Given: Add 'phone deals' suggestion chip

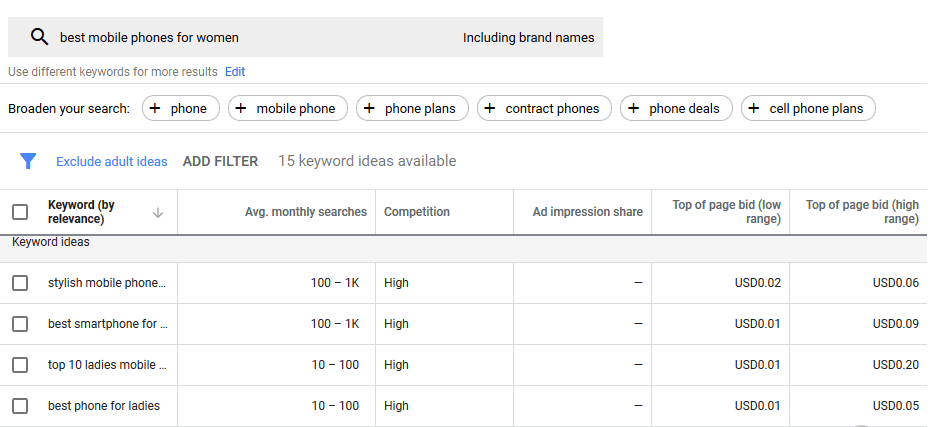Looking at the screenshot, I should click(x=676, y=109).
